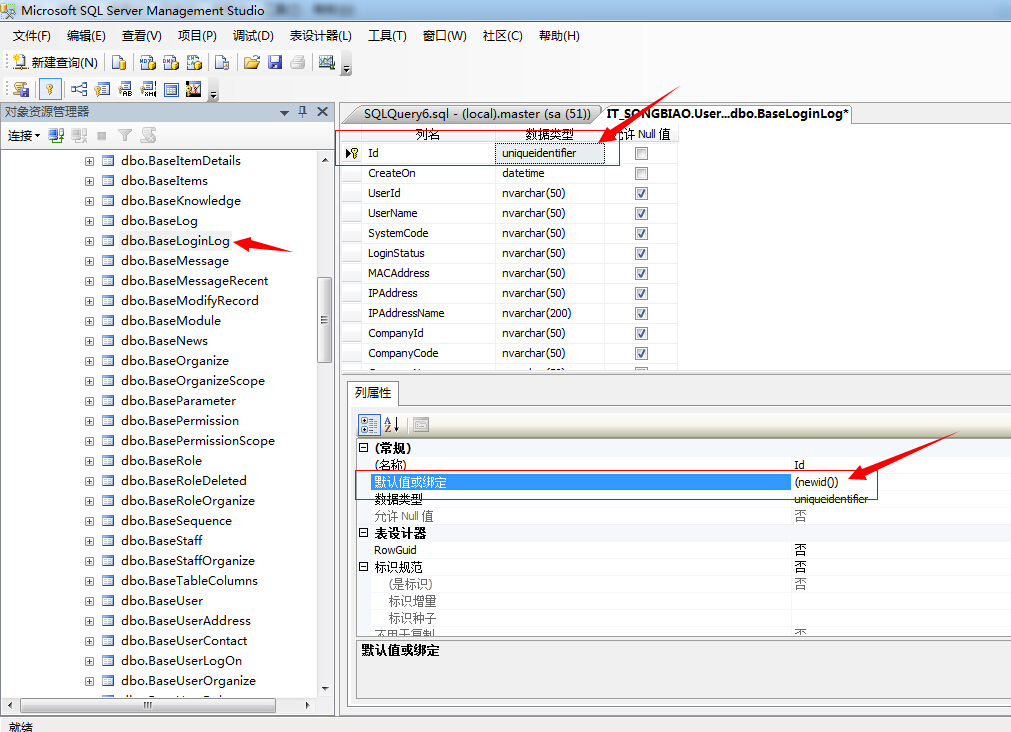The height and width of the screenshot is (732, 1011).
Task: Select the dbo.BaseUser table in tree
Action: point(162,601)
